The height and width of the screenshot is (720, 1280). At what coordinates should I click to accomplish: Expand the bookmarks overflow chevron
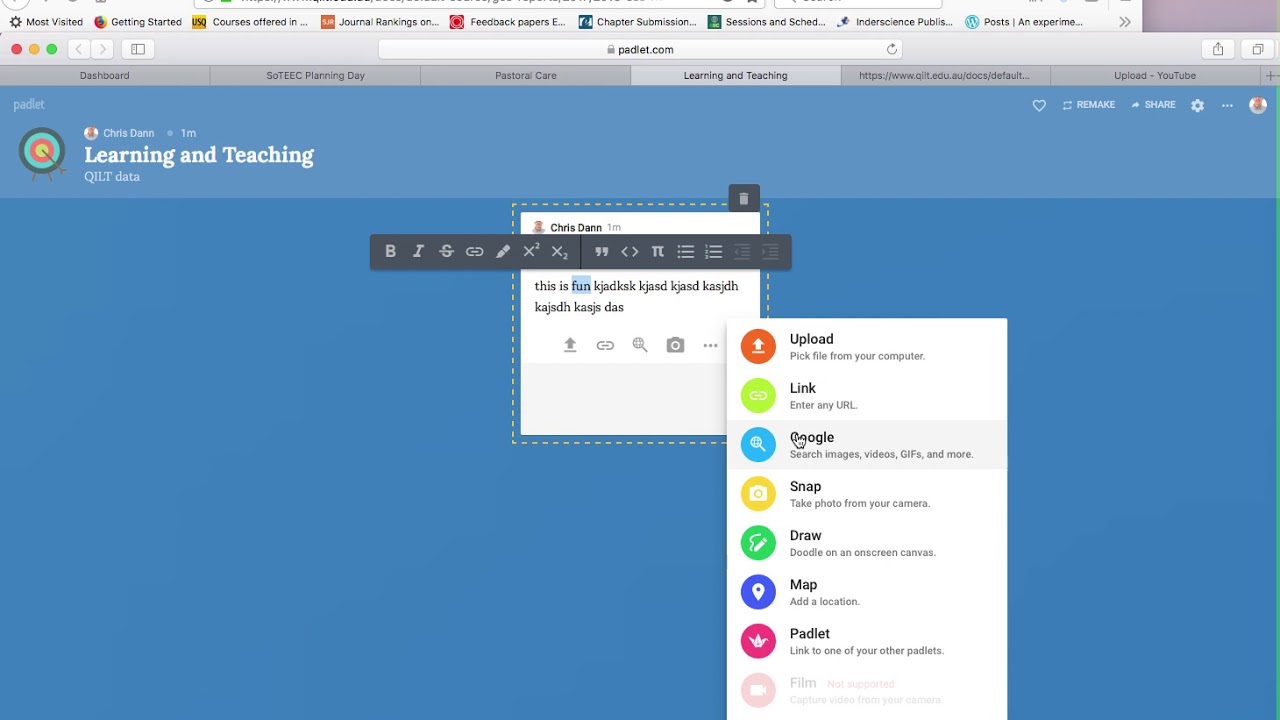coord(1125,22)
